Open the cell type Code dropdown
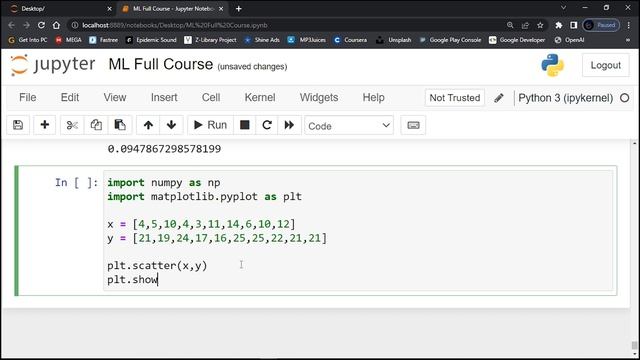Screen dimensions: 640x360 pos(349,126)
